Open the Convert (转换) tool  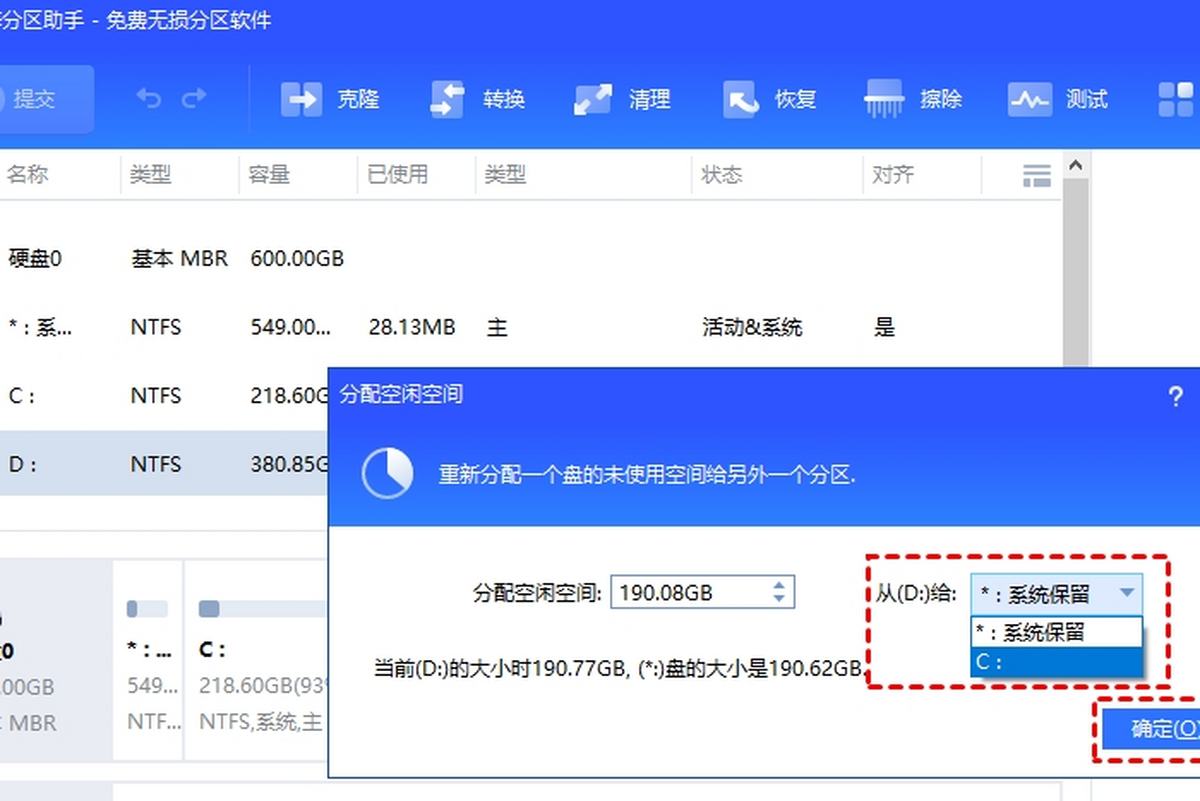coord(447,100)
